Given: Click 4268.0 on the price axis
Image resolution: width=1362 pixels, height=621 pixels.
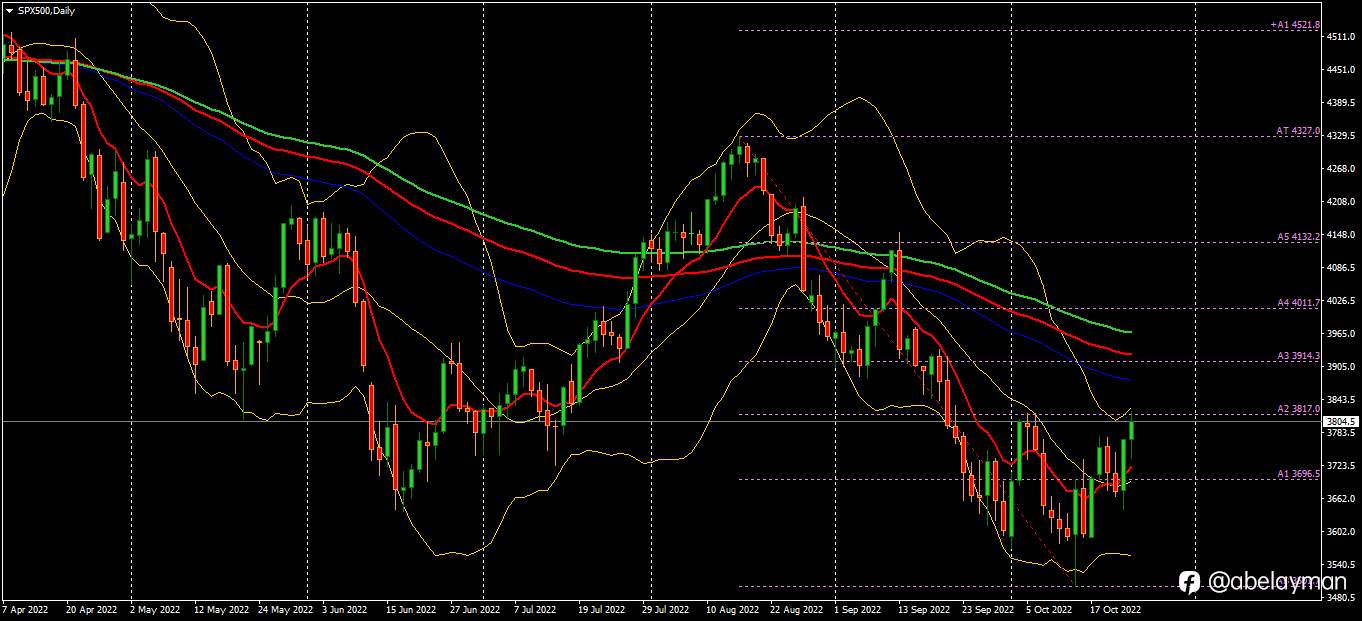Looking at the screenshot, I should tap(1341, 168).
